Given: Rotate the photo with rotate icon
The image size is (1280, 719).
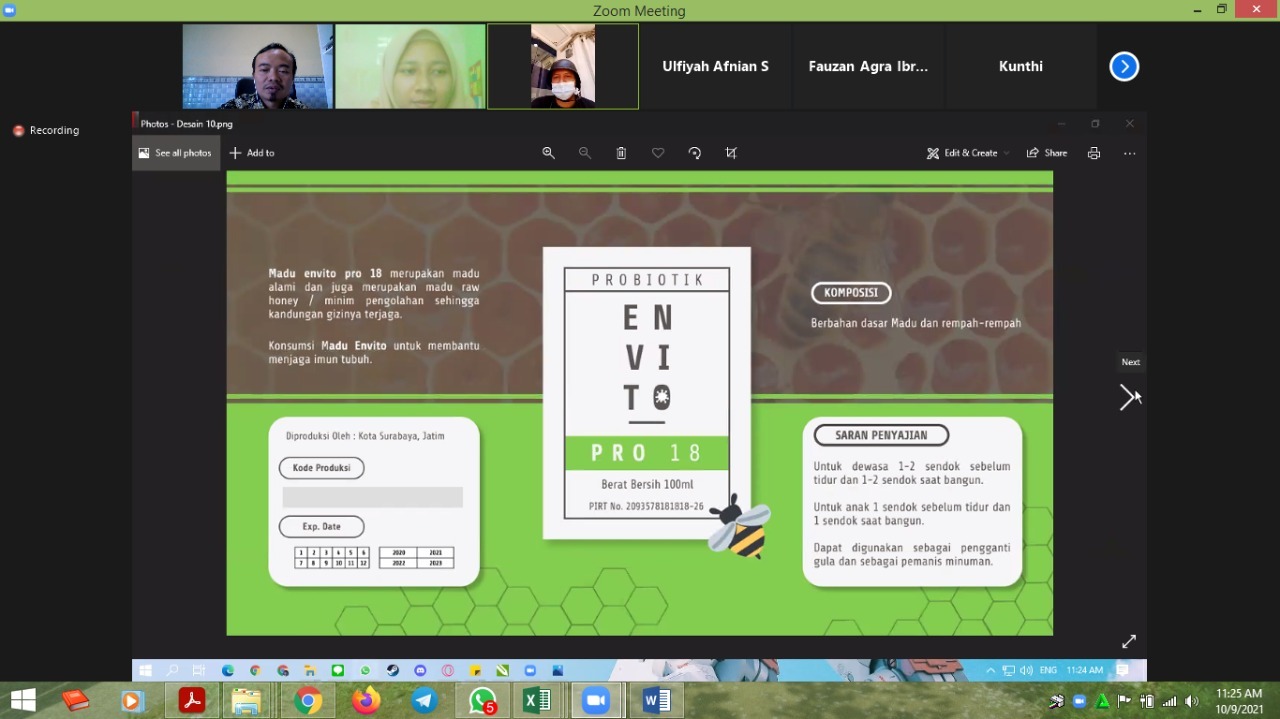Looking at the screenshot, I should coord(695,153).
